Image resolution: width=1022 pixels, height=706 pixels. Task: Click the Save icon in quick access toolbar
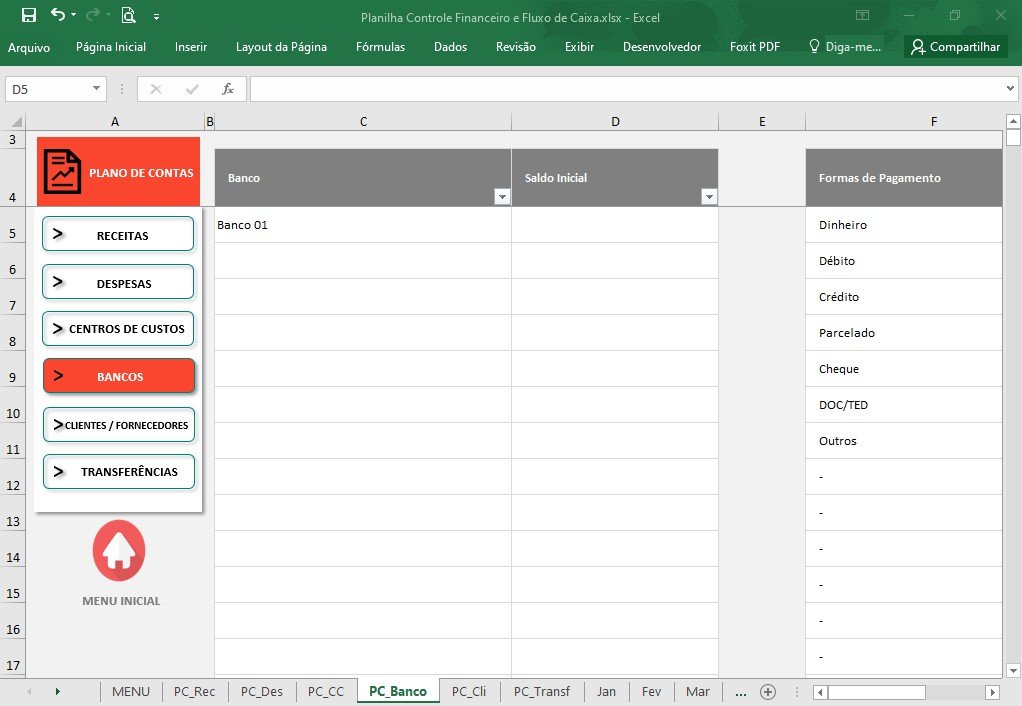pos(29,15)
